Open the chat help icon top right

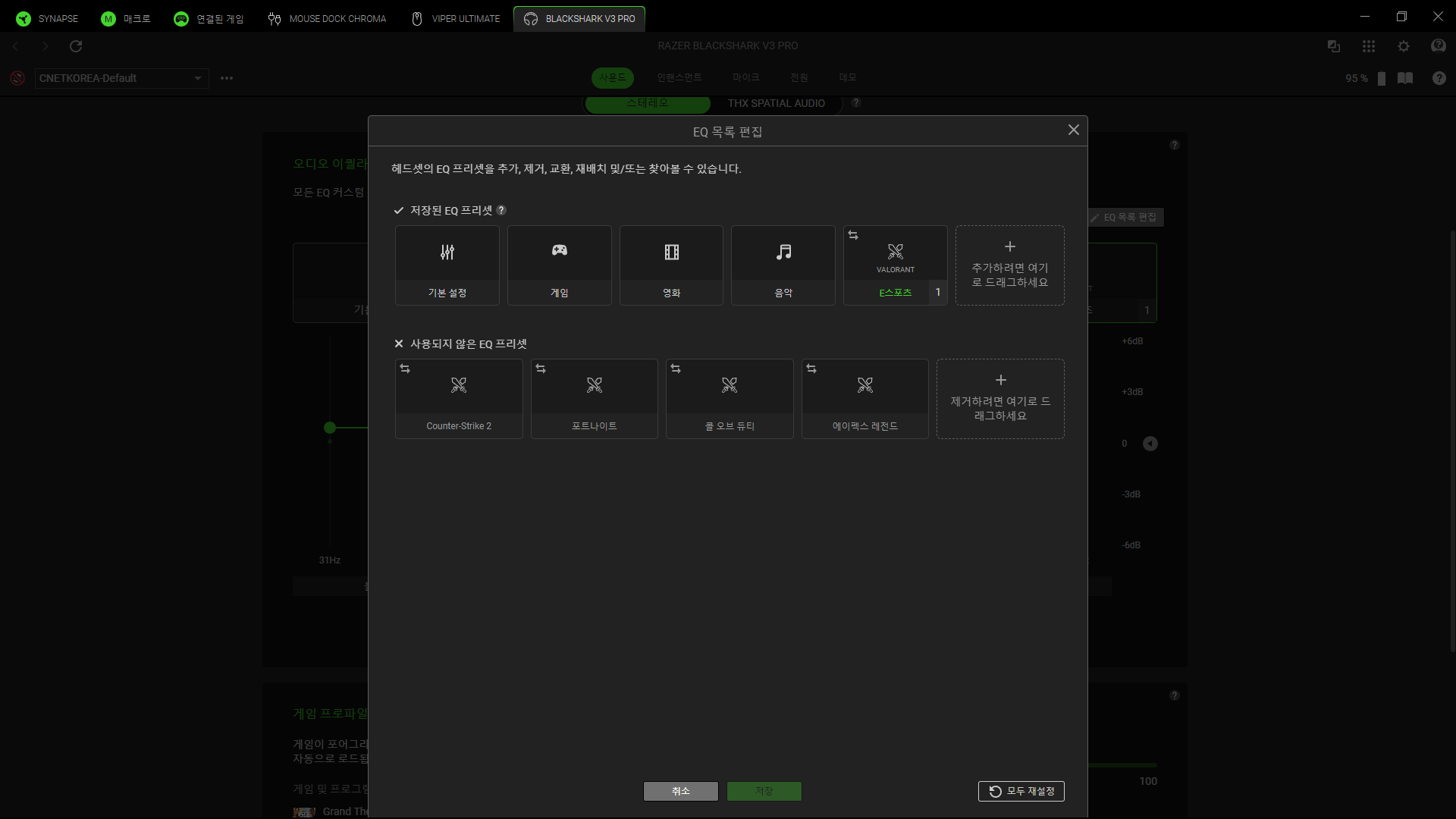point(1439,46)
